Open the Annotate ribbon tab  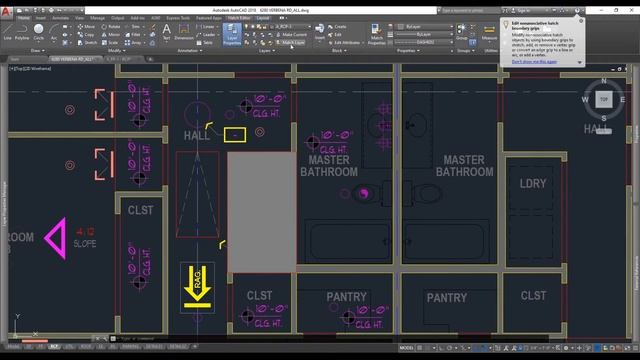pos(60,18)
